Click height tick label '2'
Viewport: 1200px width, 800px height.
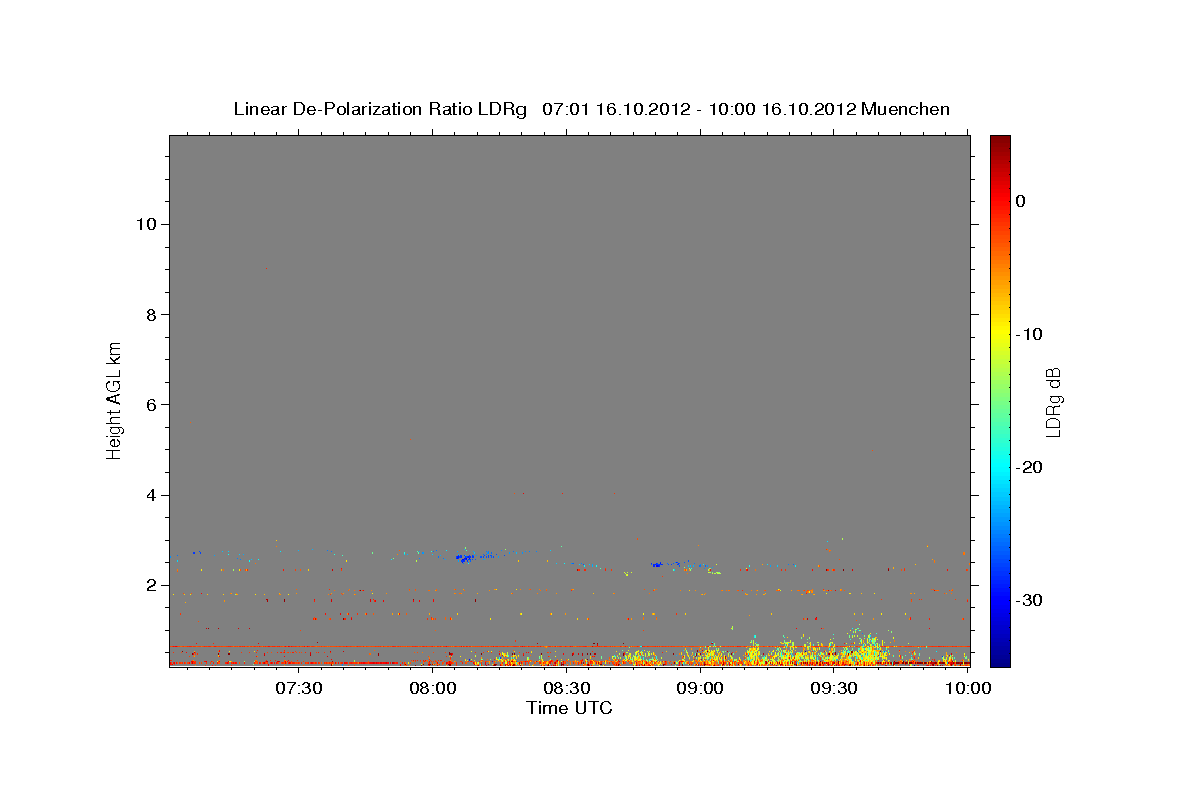(151, 585)
